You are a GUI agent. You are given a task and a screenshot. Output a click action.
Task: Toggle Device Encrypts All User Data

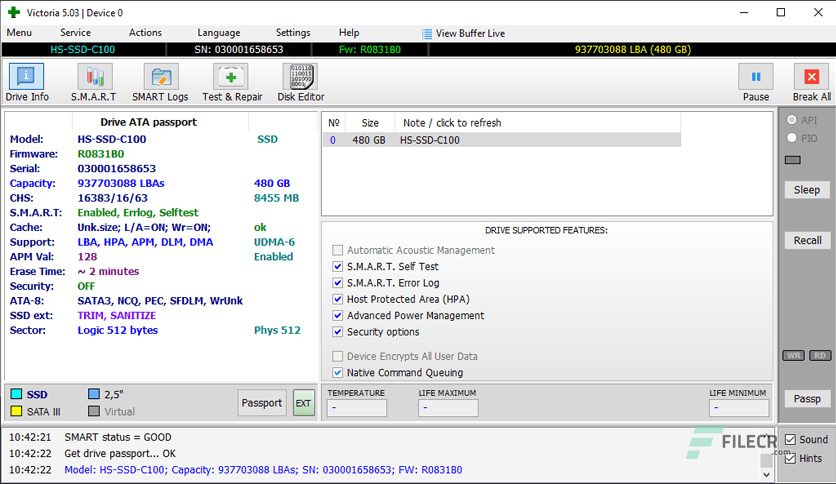click(x=337, y=356)
